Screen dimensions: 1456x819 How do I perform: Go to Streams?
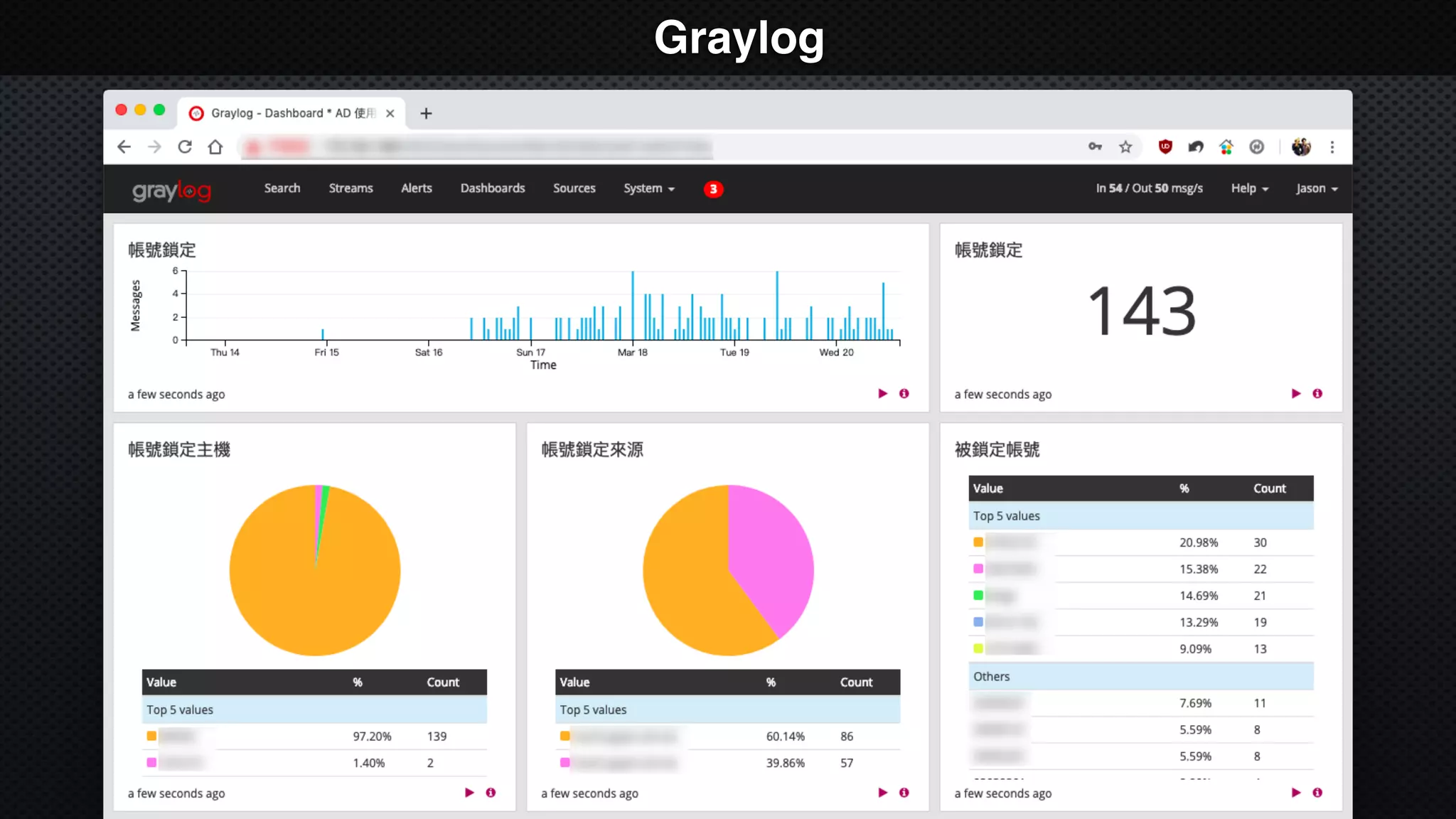click(x=350, y=188)
